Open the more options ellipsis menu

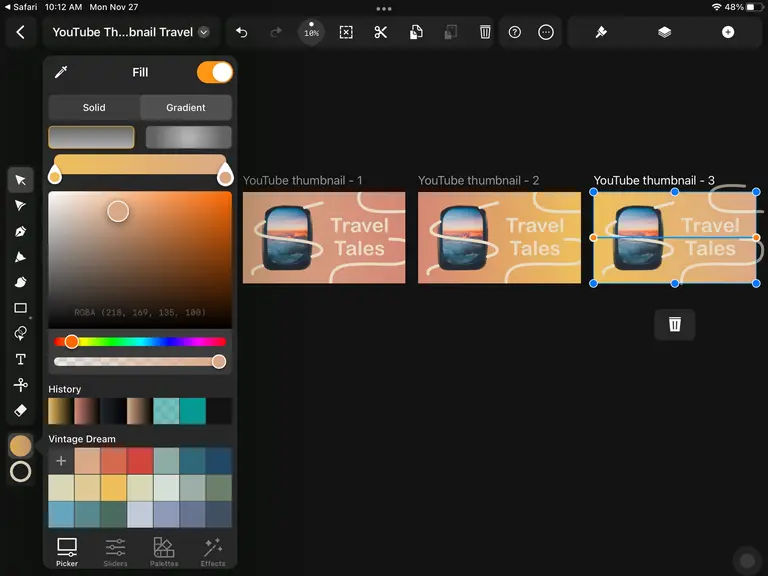[x=546, y=32]
